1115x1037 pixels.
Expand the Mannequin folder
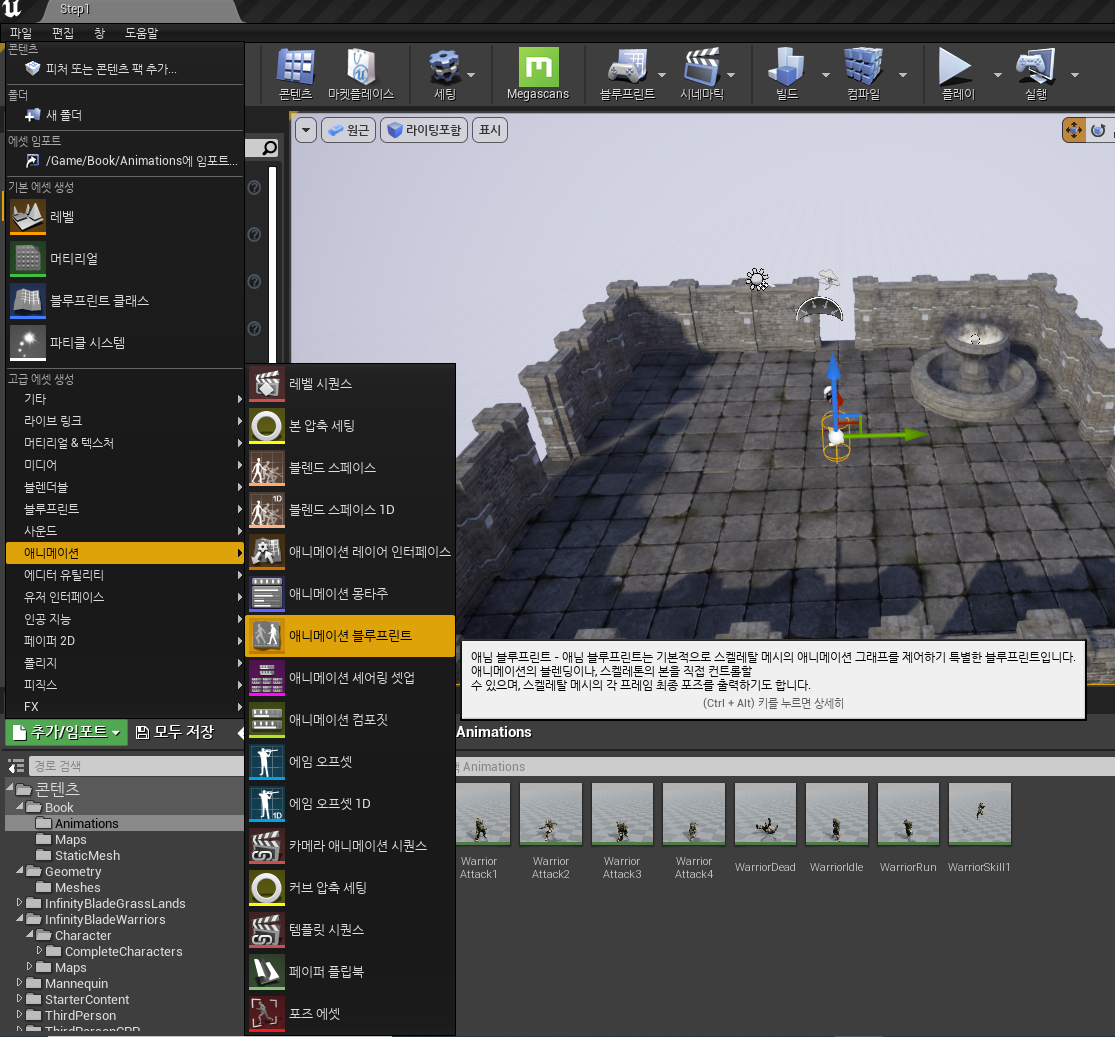(20, 983)
